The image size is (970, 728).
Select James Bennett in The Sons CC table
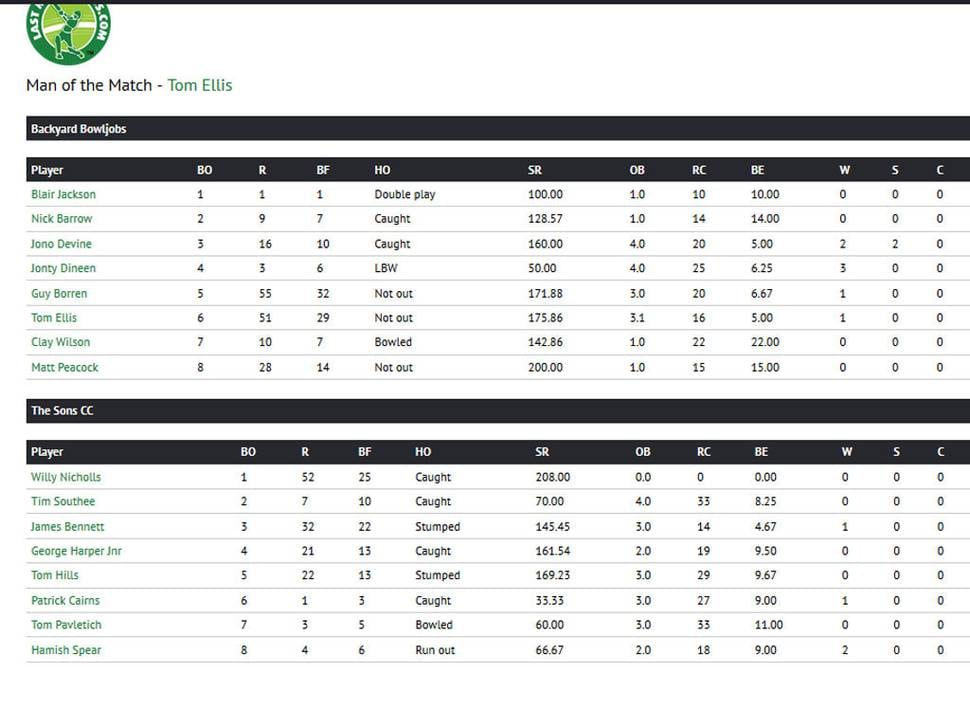(67, 526)
